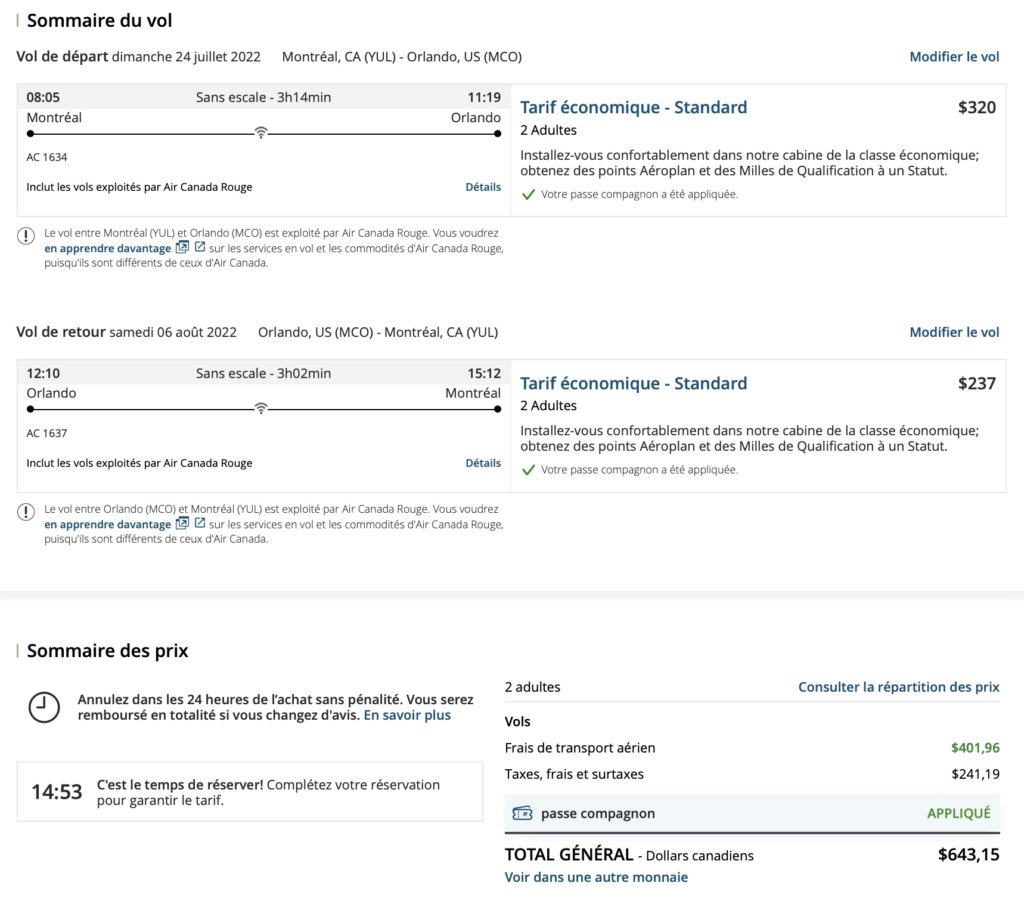Click the 14:53 reservation countdown timer
The width and height of the screenshot is (1024, 898).
[57, 793]
